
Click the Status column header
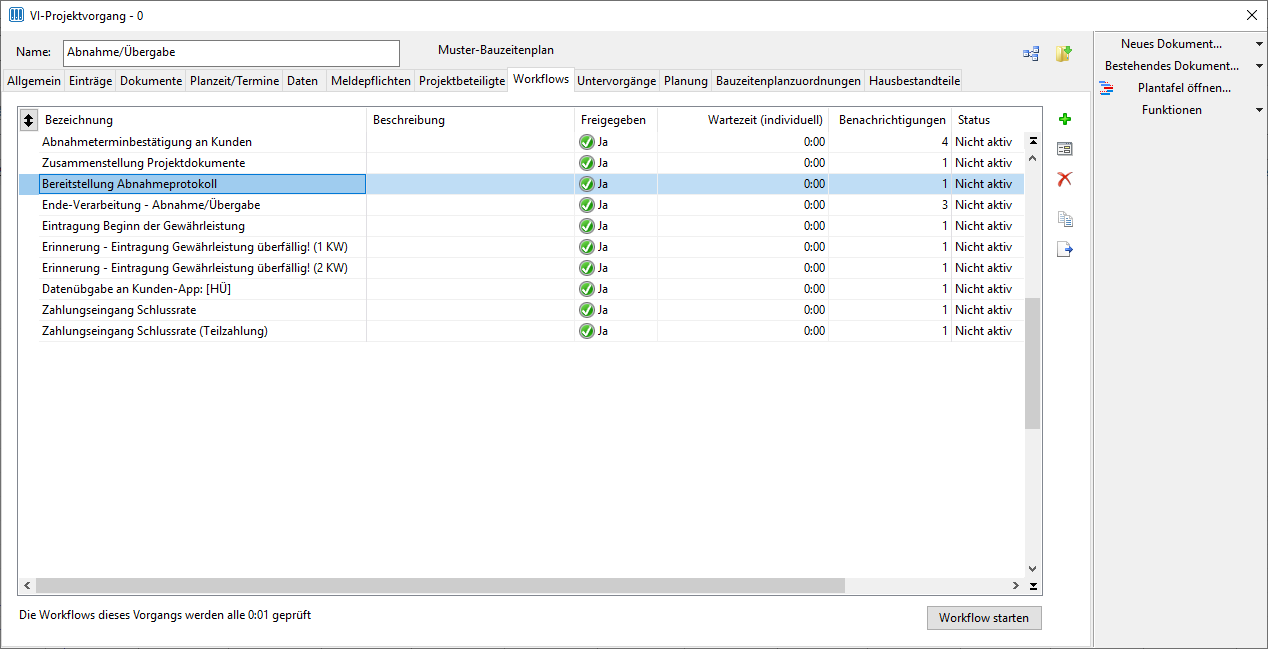point(987,120)
